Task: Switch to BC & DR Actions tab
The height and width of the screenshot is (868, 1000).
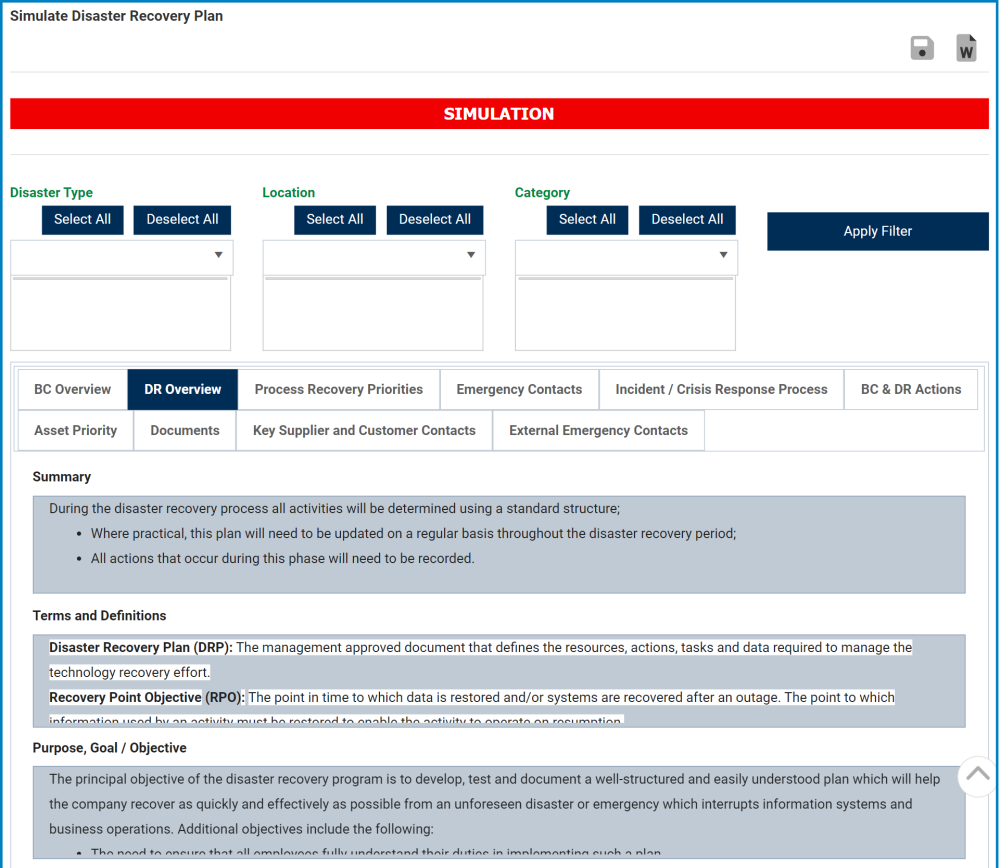Action: pyautogui.click(x=911, y=390)
